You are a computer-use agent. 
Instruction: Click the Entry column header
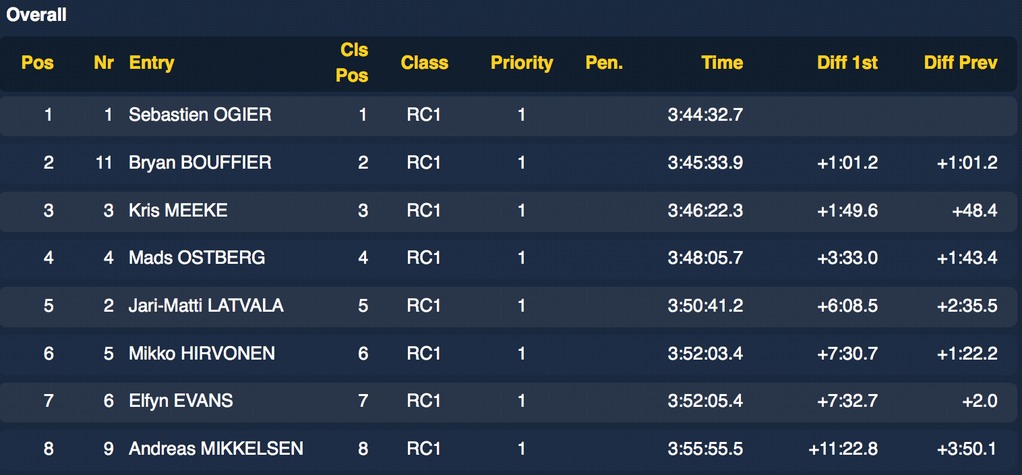point(151,63)
